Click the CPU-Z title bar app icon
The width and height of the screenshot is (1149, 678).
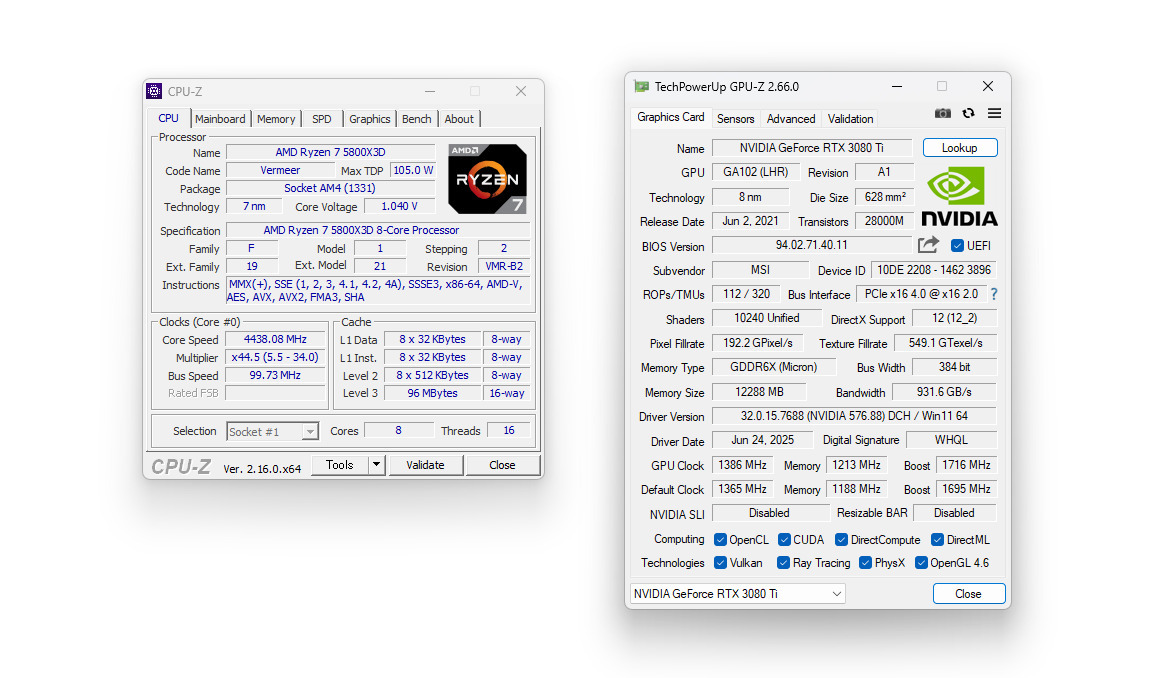154,91
